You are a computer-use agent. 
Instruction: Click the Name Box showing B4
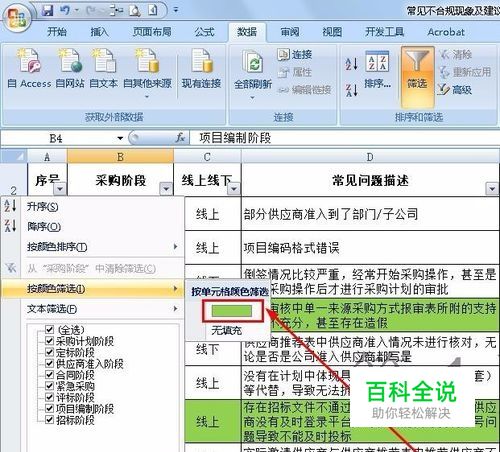(x=56, y=138)
